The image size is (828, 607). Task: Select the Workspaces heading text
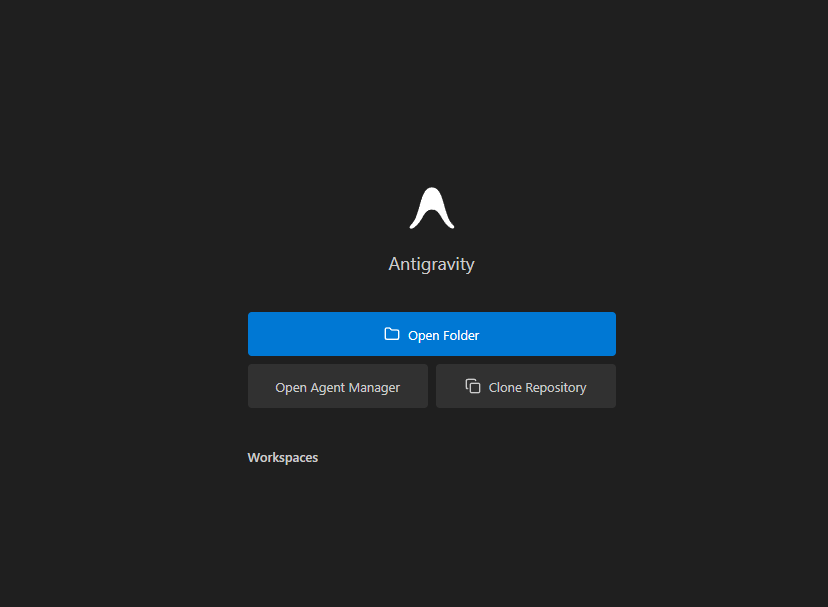click(x=283, y=457)
